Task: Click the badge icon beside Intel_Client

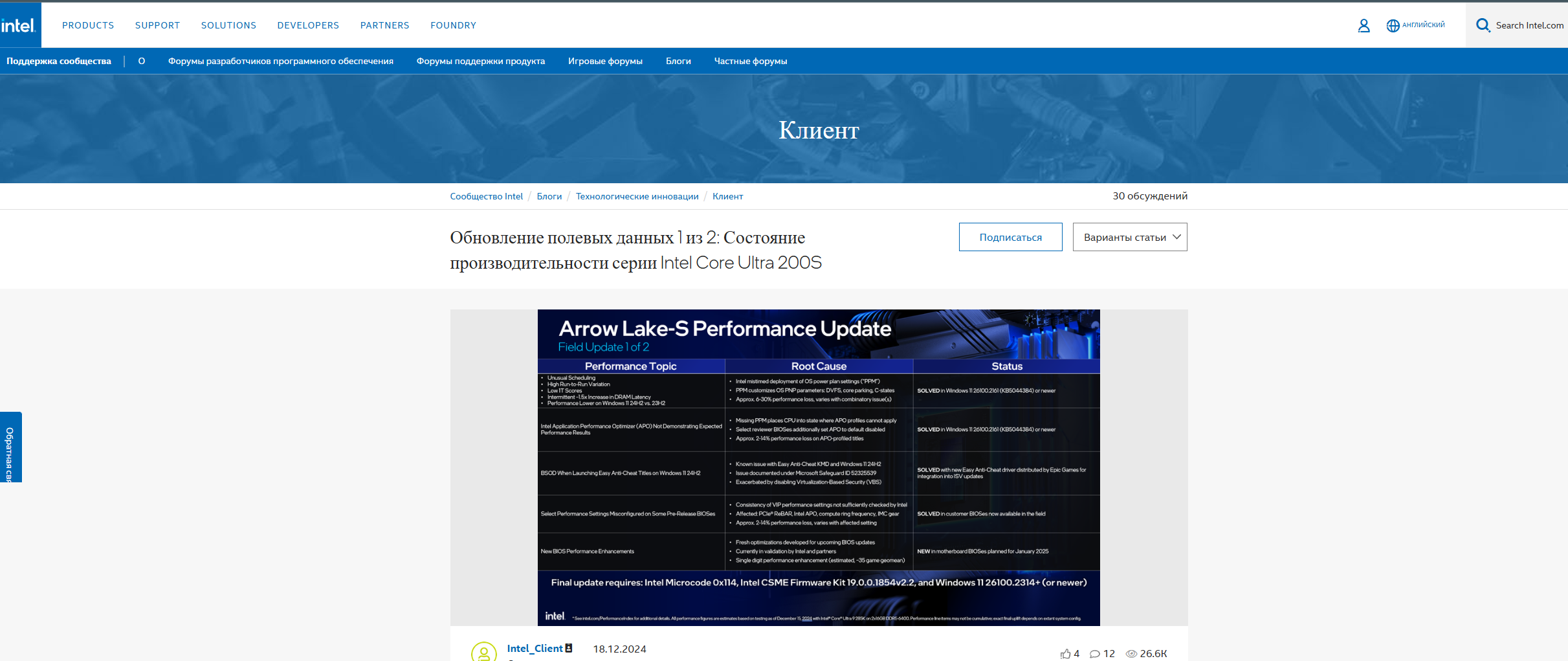Action: coord(569,648)
